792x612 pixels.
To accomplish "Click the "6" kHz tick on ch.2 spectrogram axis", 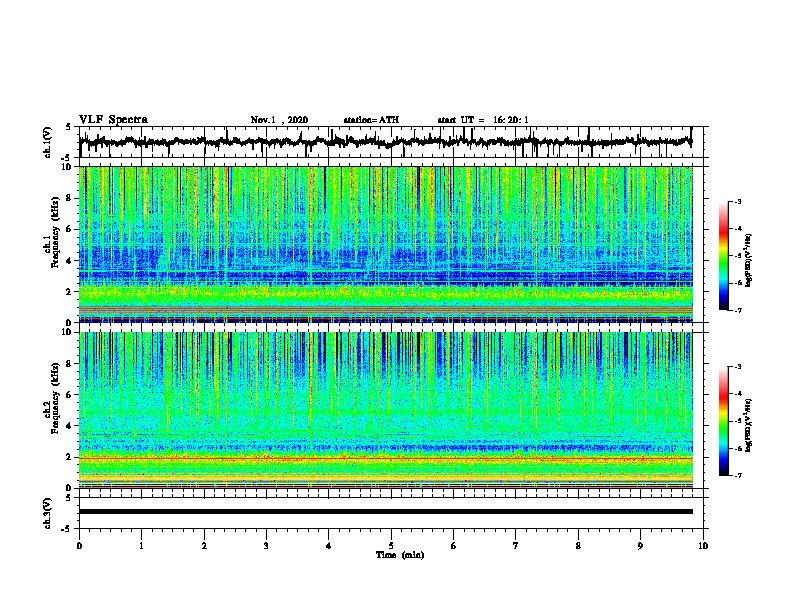I will point(69,395).
